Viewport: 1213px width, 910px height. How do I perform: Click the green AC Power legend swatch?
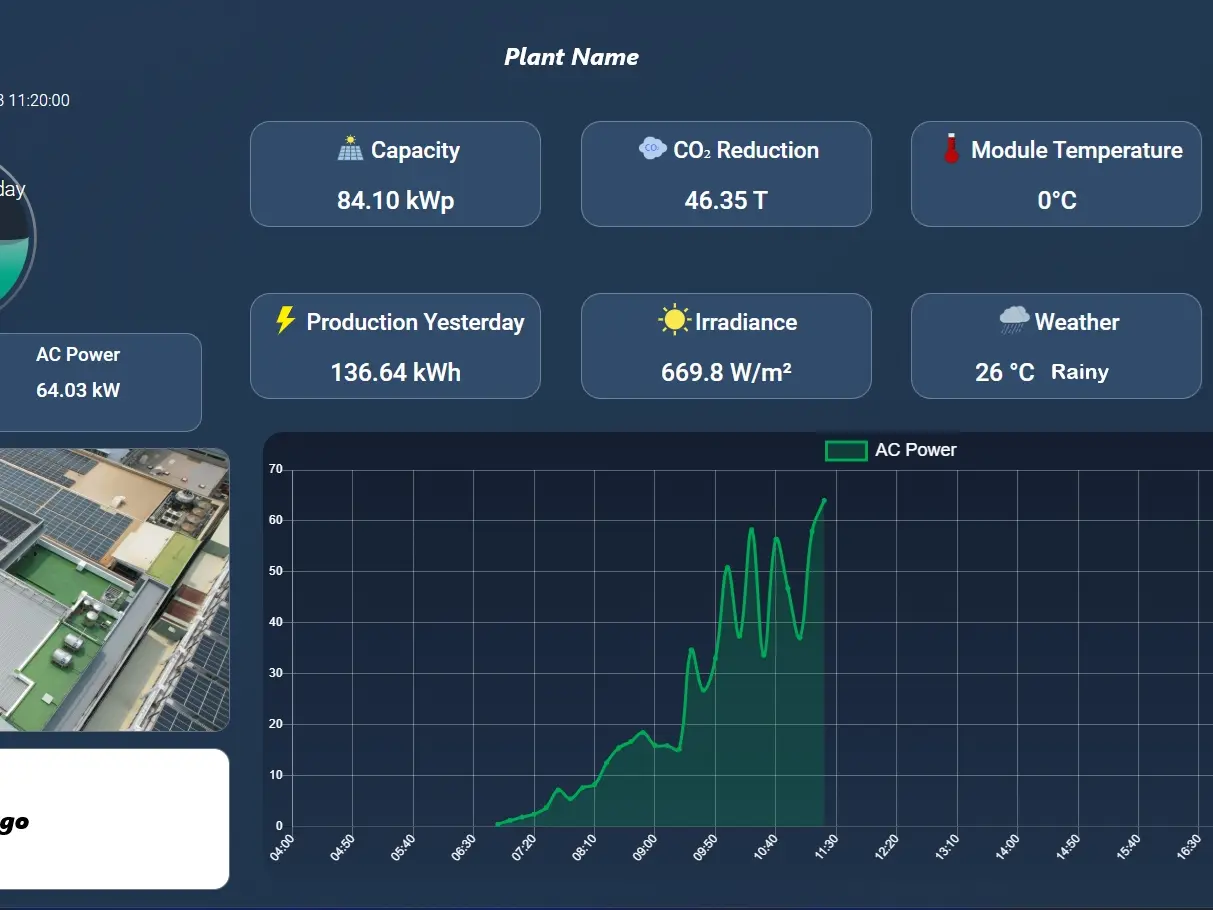tap(845, 451)
